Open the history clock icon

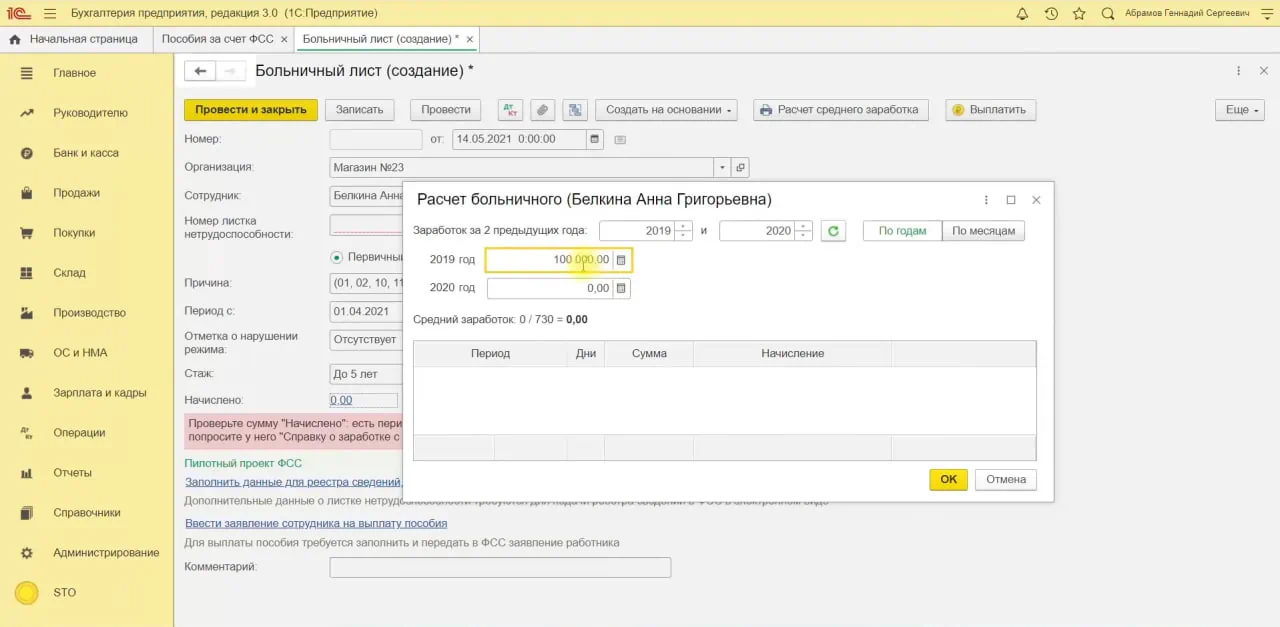[1051, 14]
